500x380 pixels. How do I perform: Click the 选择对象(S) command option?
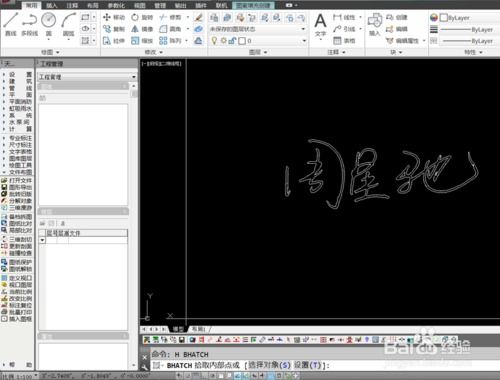[x=269, y=365]
